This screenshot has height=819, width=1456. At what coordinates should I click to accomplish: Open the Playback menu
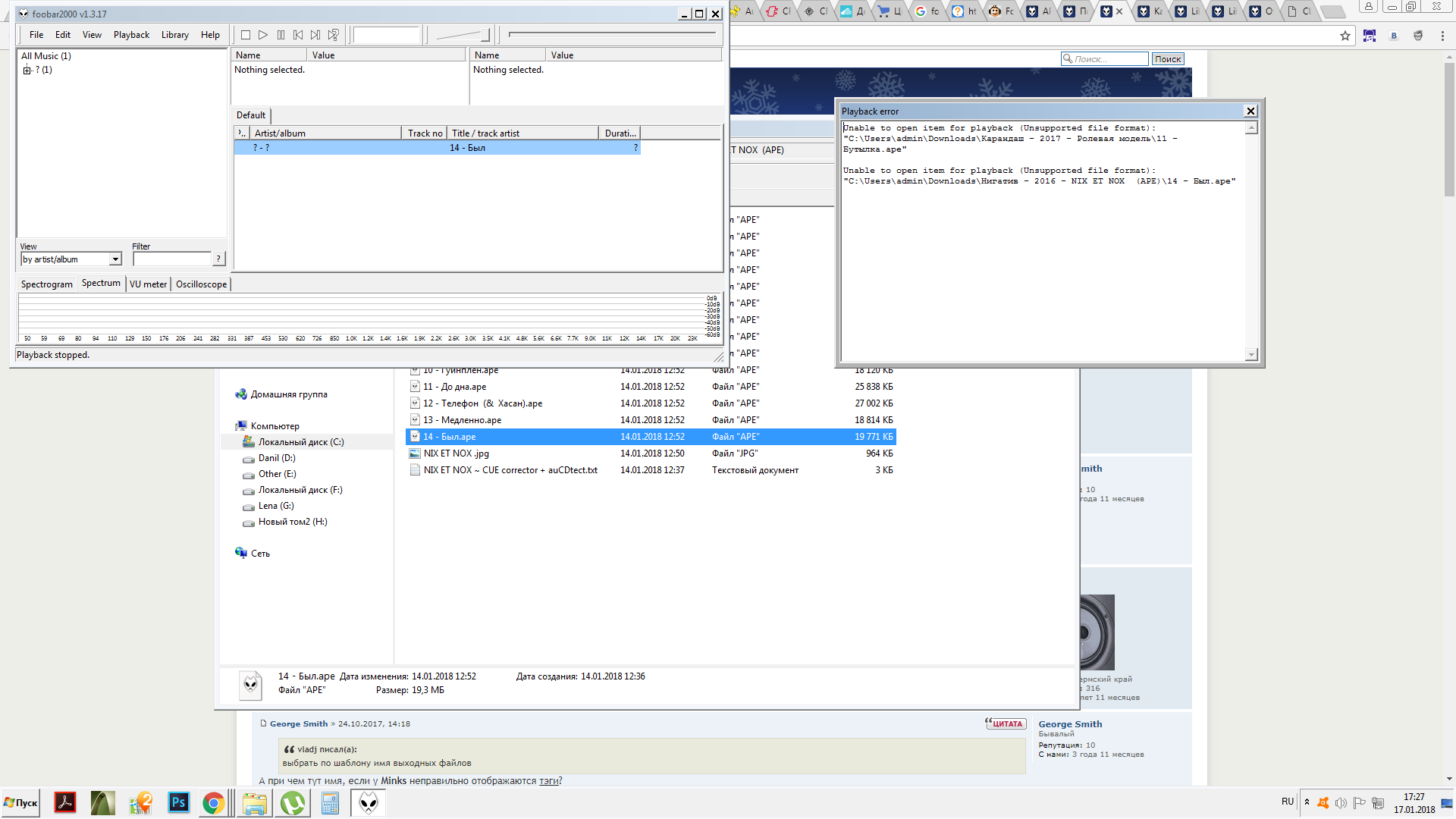pos(131,35)
